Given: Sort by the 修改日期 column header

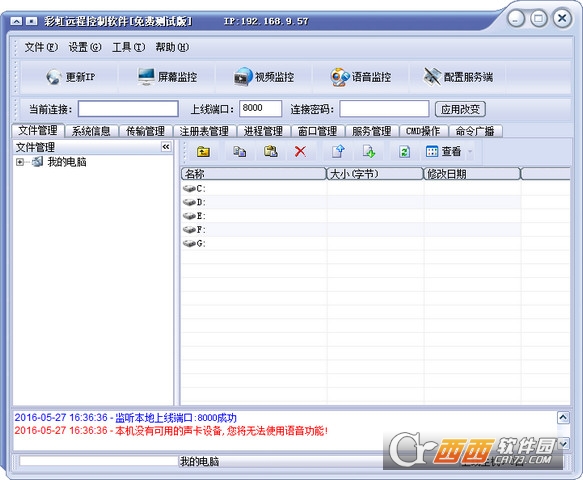Looking at the screenshot, I should click(472, 174).
